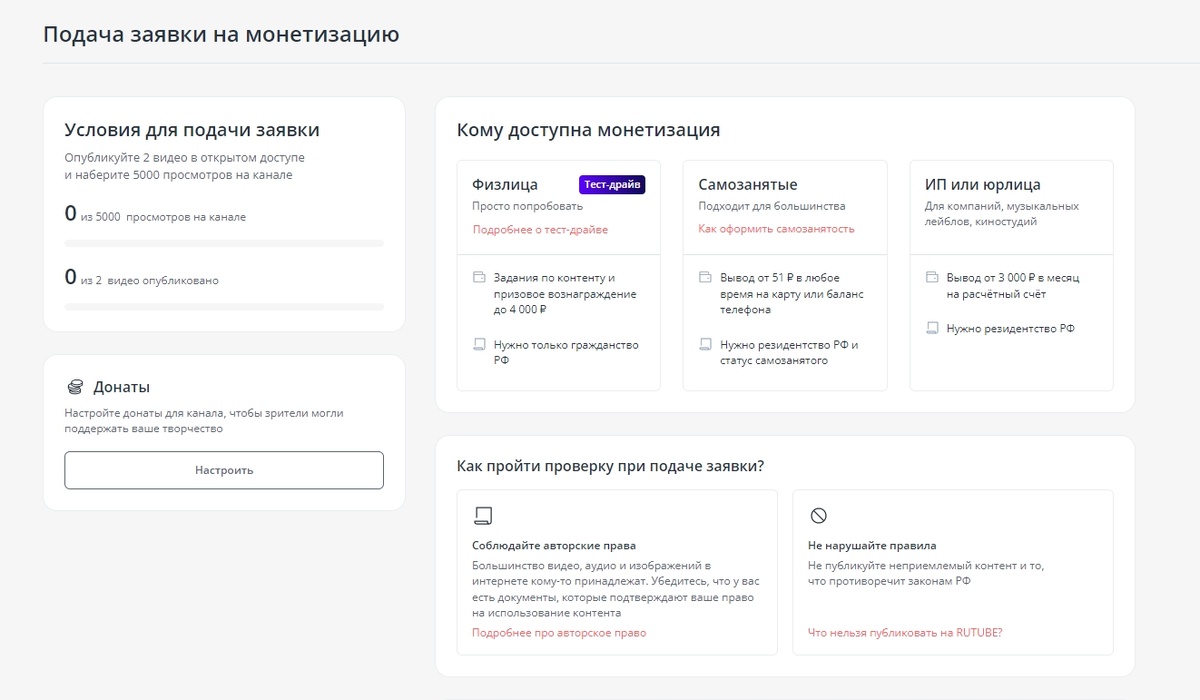Click the 'Для компаний, музыкальных лейблов' description

click(1002, 214)
